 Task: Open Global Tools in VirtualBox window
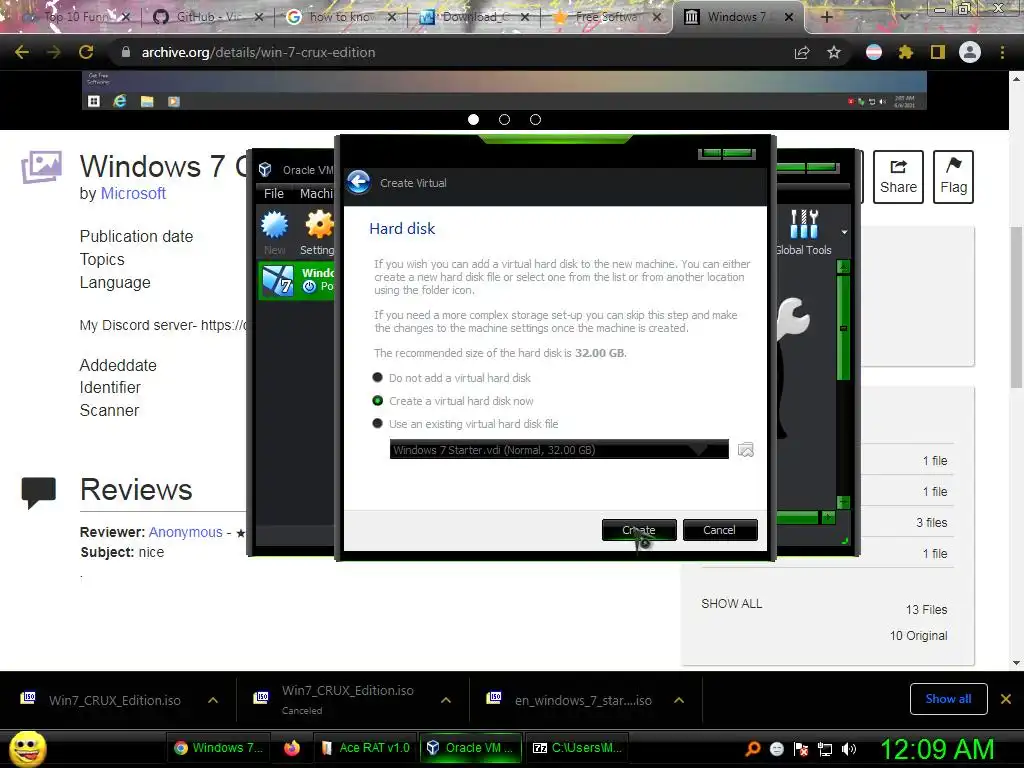[804, 232]
